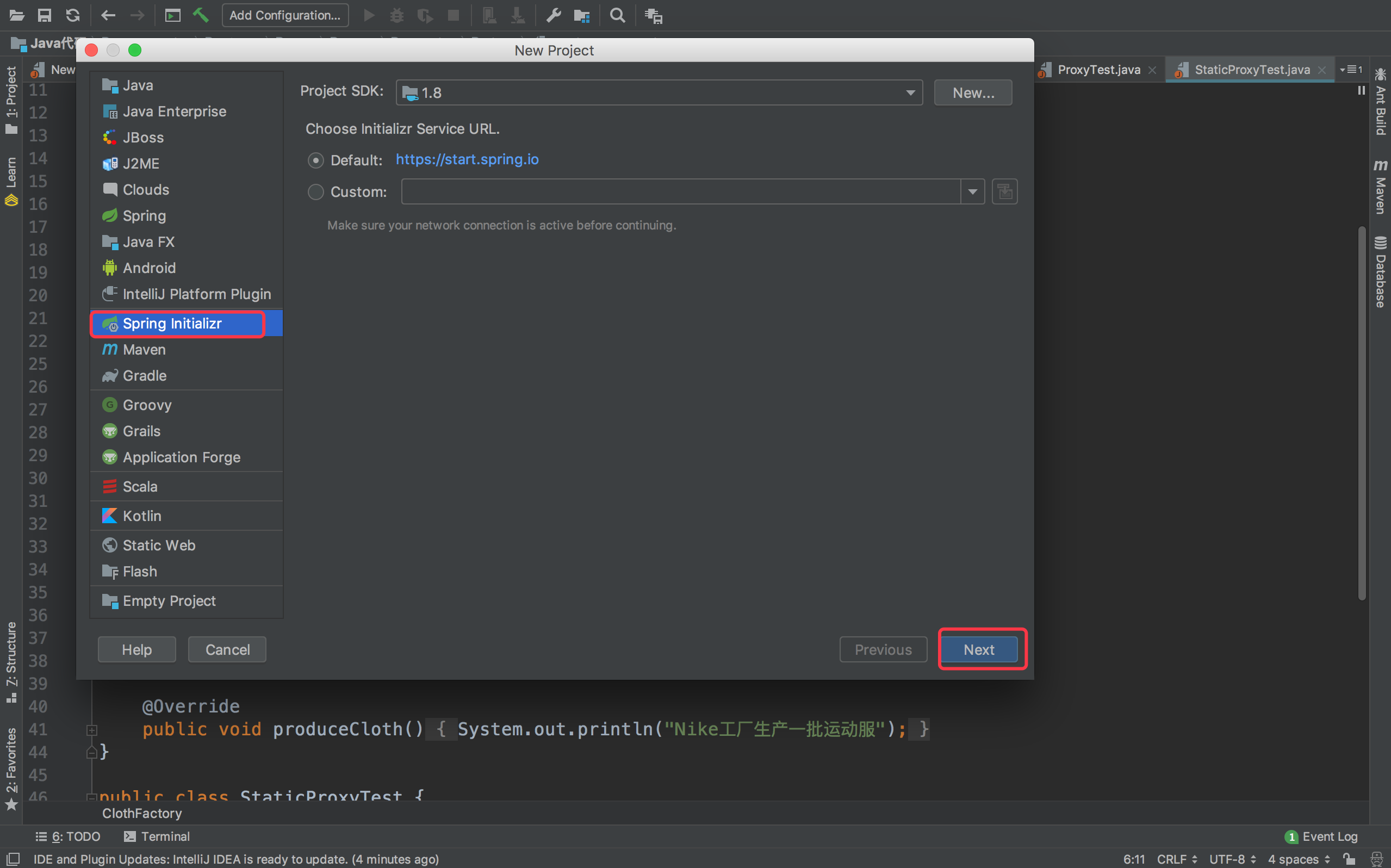Screen dimensions: 1391x868
Task: Click the Save All toolbar icon
Action: [44, 15]
